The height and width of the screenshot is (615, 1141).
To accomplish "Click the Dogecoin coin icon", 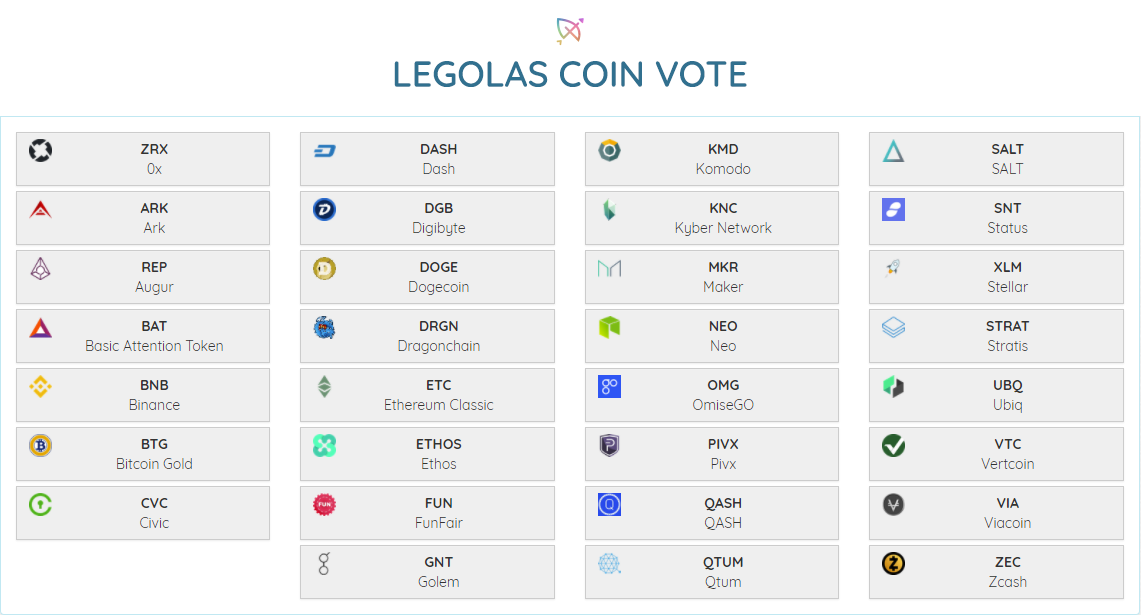I will click(325, 269).
